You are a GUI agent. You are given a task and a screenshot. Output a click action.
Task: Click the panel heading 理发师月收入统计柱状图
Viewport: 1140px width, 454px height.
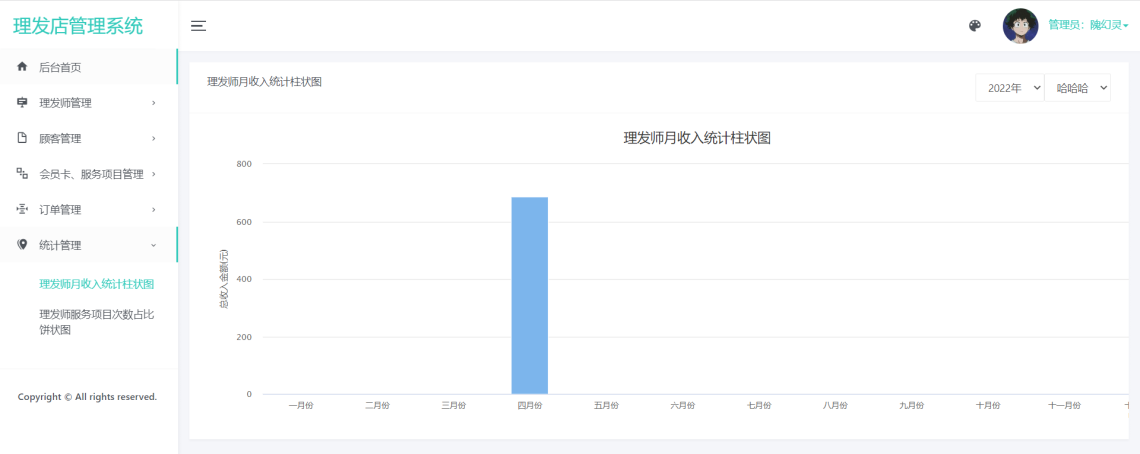[265, 82]
